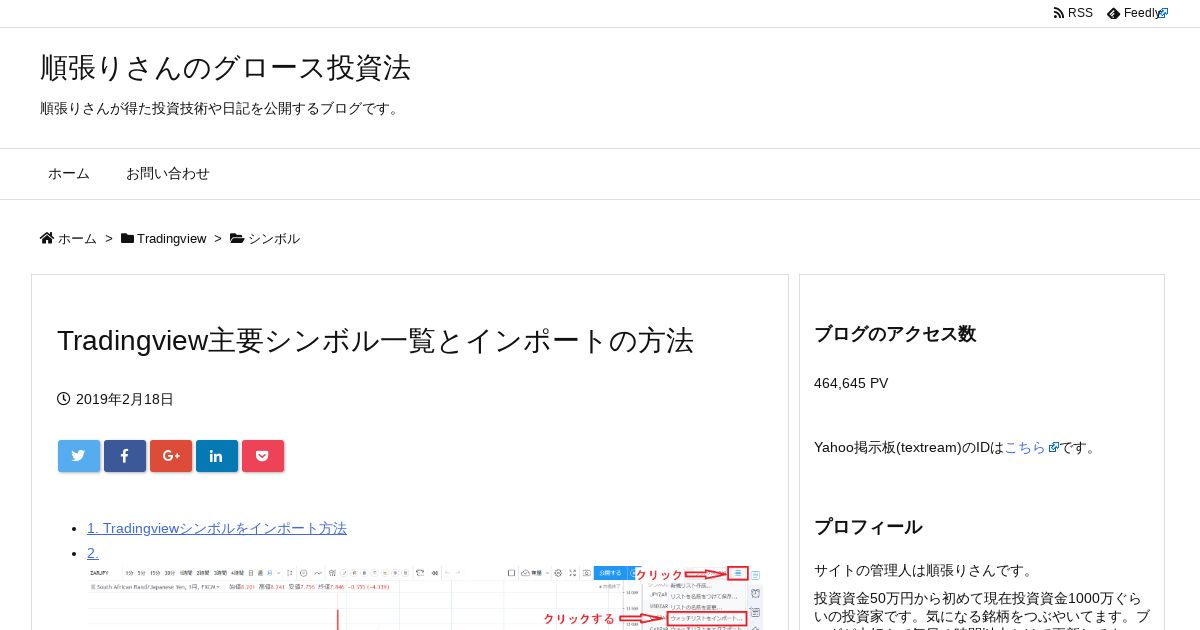Share the article on Twitter
Viewport: 1200px width, 630px height.
pyautogui.click(x=79, y=456)
